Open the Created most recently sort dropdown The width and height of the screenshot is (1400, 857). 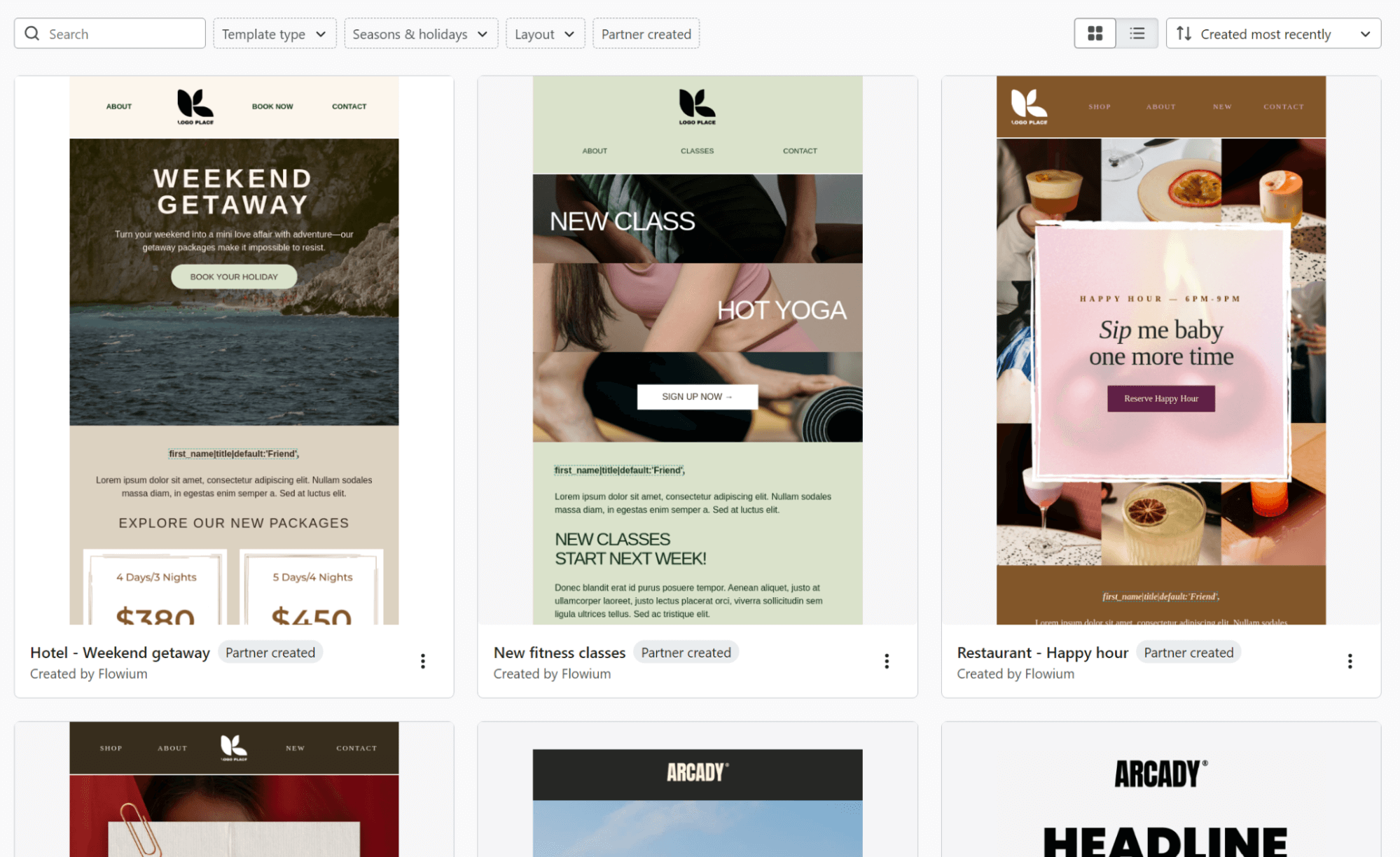[1273, 33]
